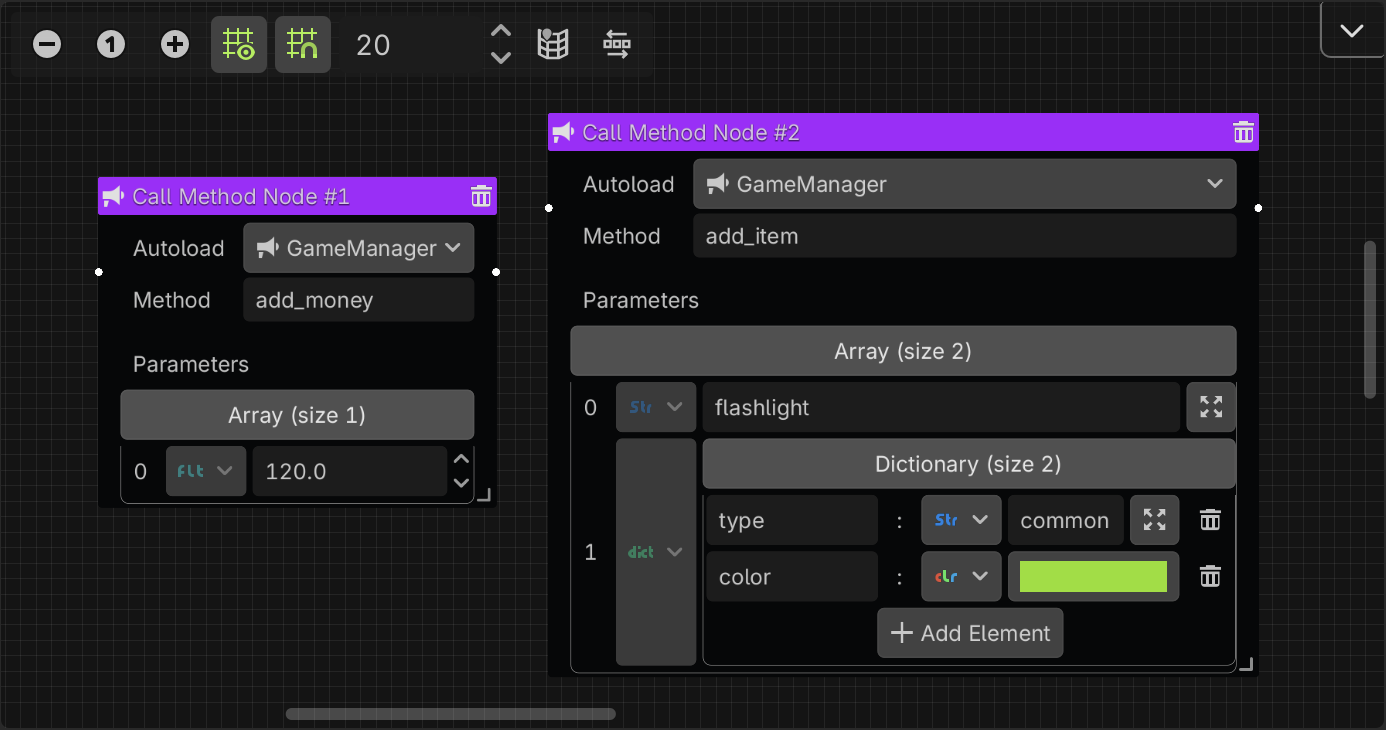This screenshot has height=730, width=1386.
Task: Open the clr type dropdown for color
Action: pos(961,576)
